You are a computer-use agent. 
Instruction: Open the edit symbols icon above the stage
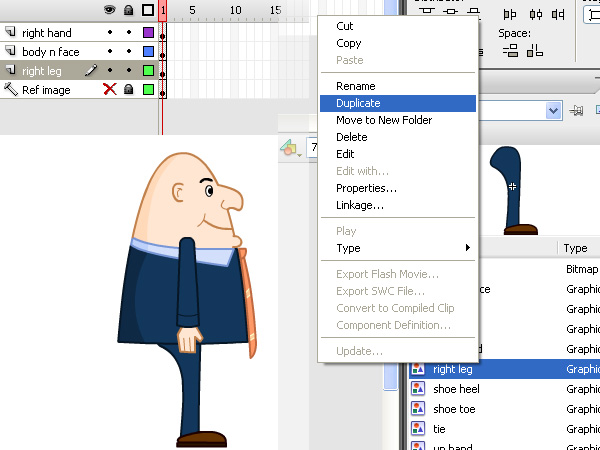(290, 147)
